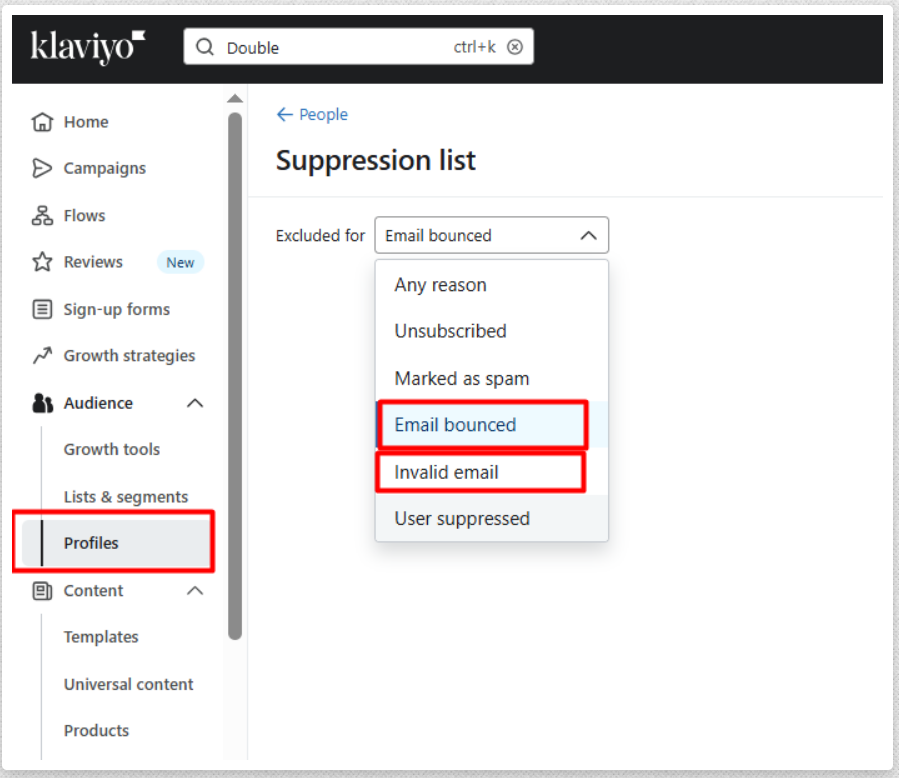Screen dimensions: 899x778
Task: Choose Marked as spam option
Action: click(x=491, y=378)
